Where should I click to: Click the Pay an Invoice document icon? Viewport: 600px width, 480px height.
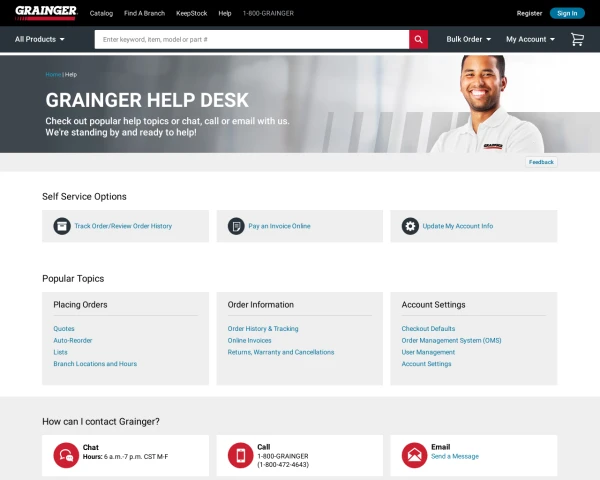tap(236, 226)
